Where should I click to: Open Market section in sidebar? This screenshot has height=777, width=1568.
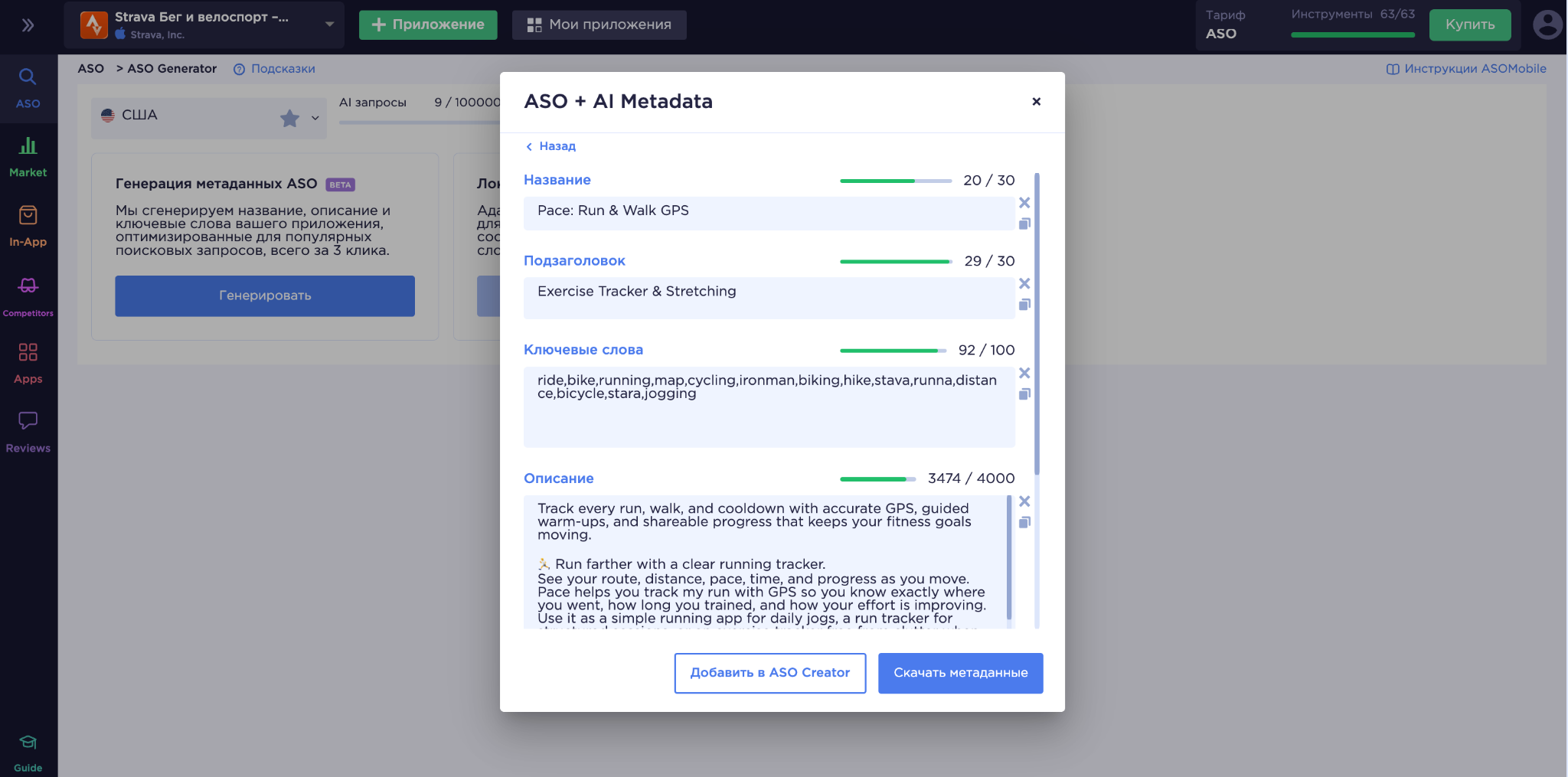28,157
